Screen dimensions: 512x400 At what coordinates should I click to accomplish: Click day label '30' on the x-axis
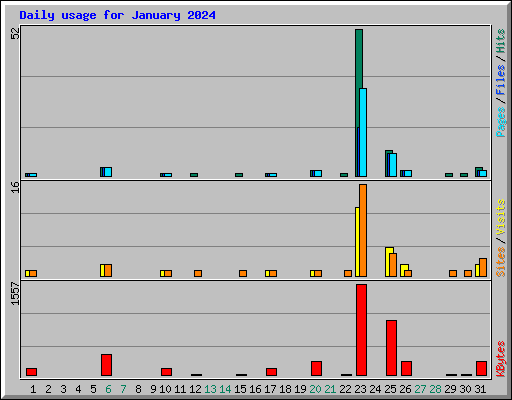(465, 389)
